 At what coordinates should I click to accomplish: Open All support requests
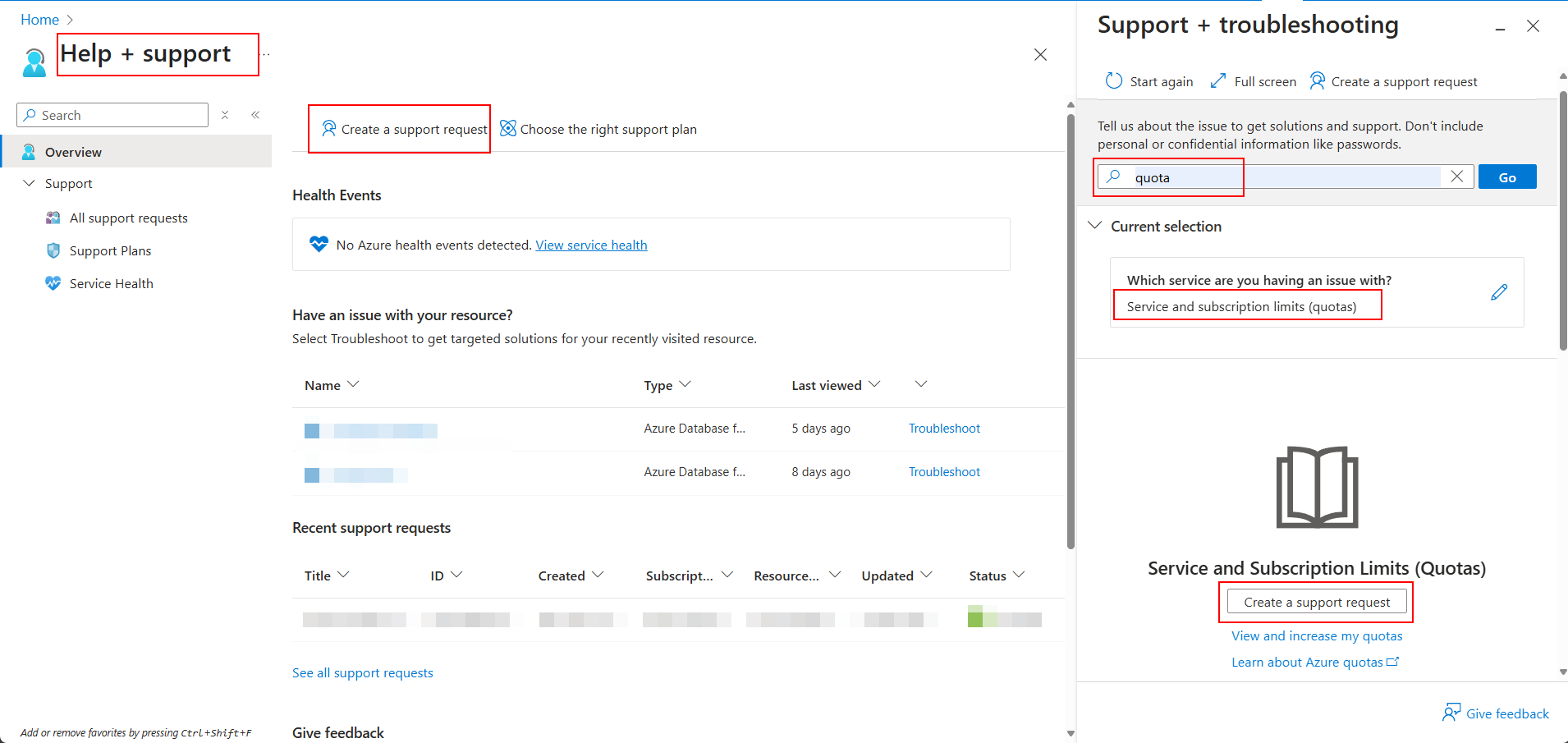coord(128,218)
